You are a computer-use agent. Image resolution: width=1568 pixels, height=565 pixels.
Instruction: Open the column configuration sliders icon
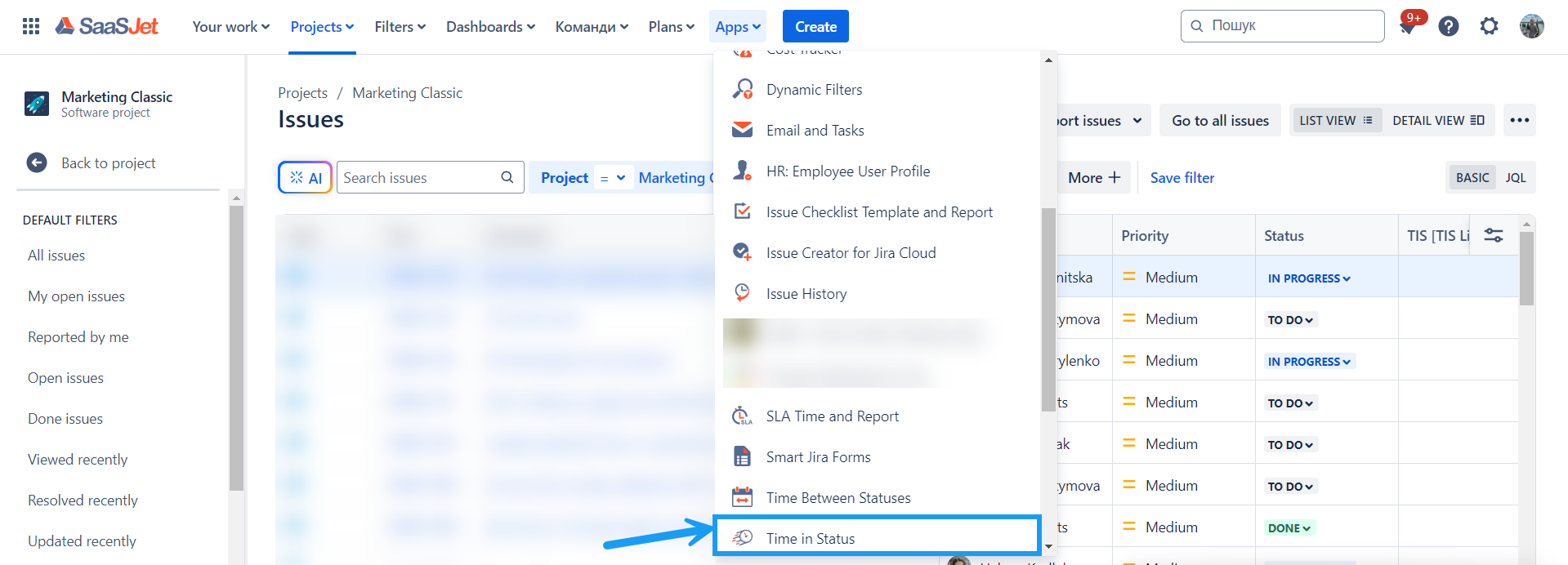(x=1494, y=235)
